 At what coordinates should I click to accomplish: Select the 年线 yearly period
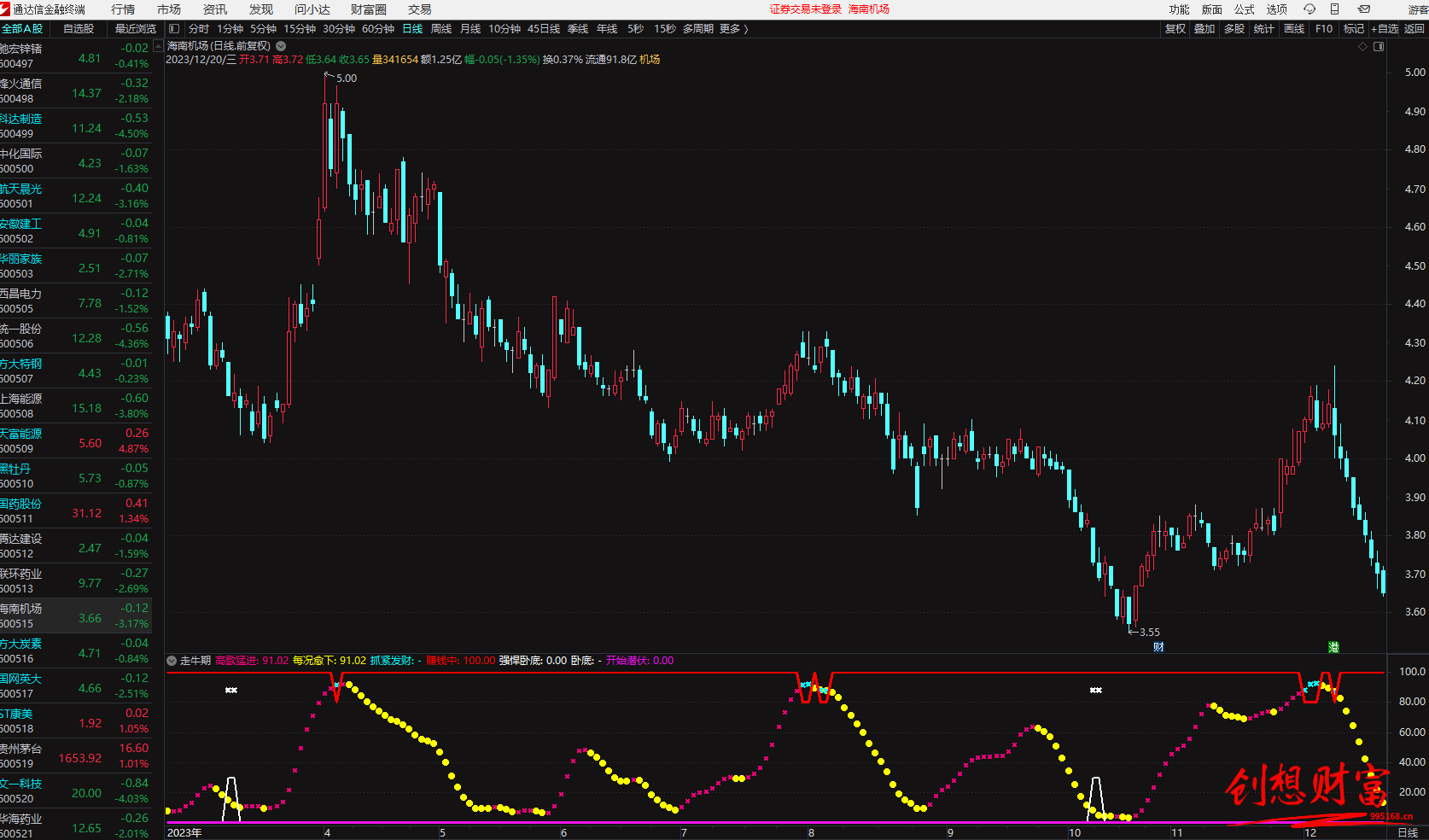[607, 29]
